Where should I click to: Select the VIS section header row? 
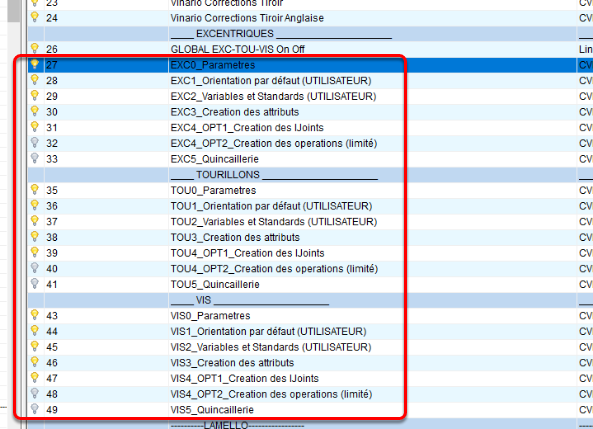302,300
